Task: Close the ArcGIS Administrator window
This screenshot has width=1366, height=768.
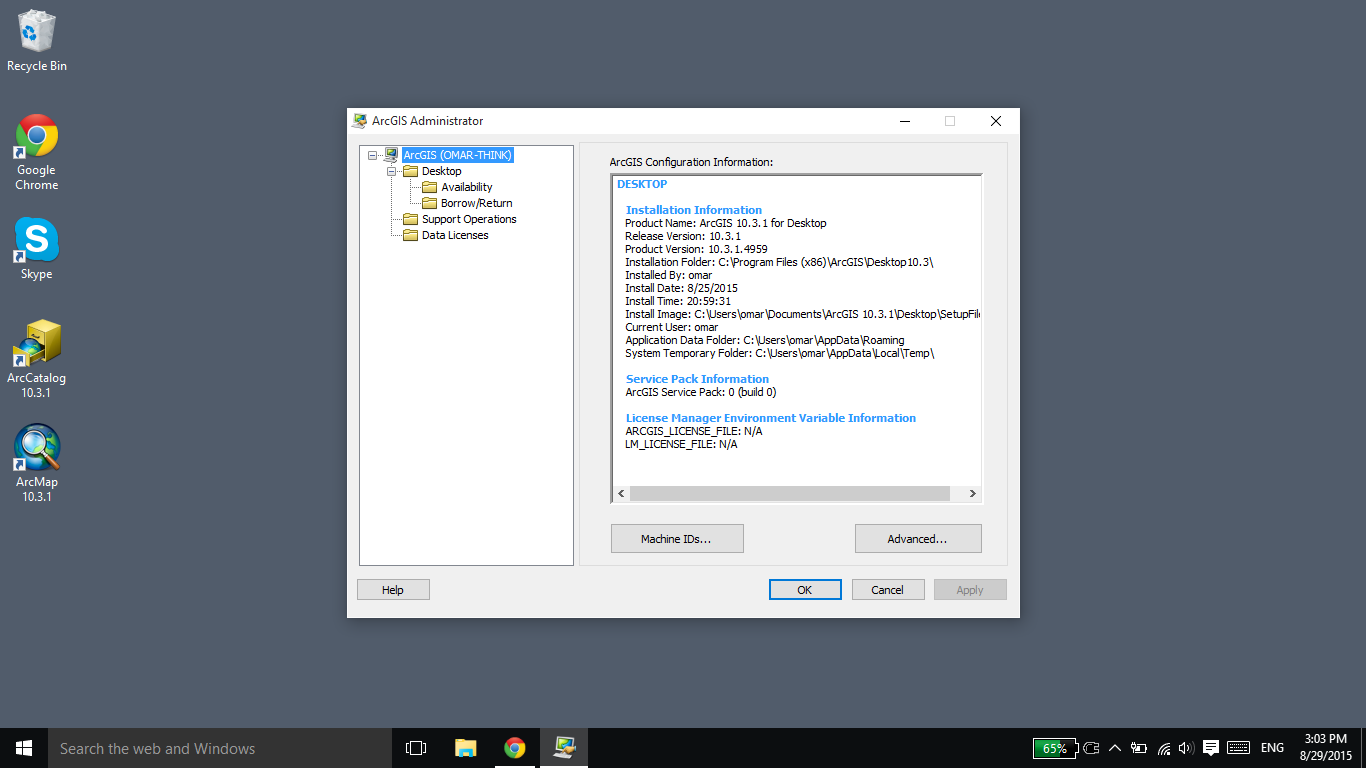Action: point(996,121)
